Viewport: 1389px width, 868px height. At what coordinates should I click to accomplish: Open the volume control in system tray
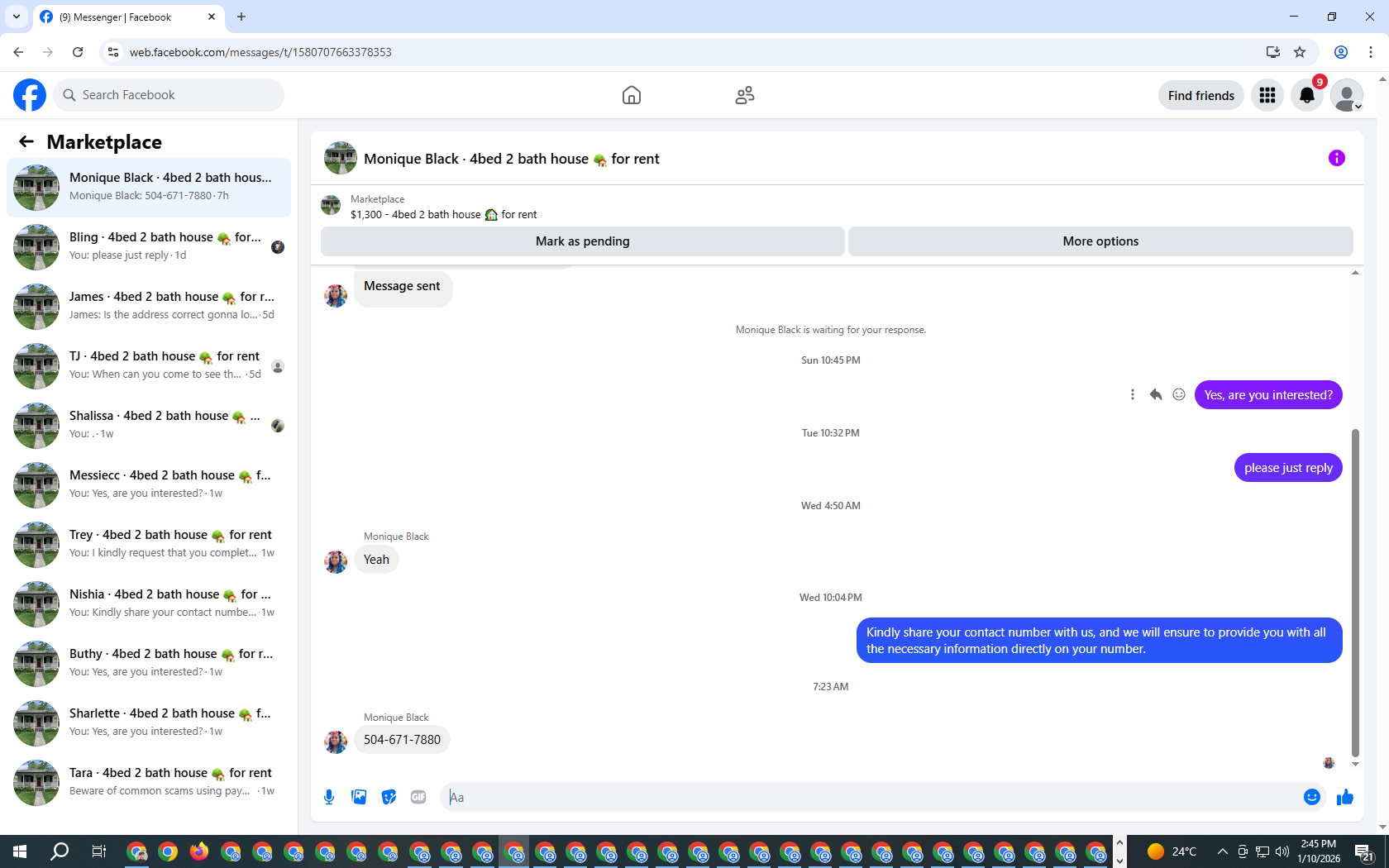click(1282, 851)
